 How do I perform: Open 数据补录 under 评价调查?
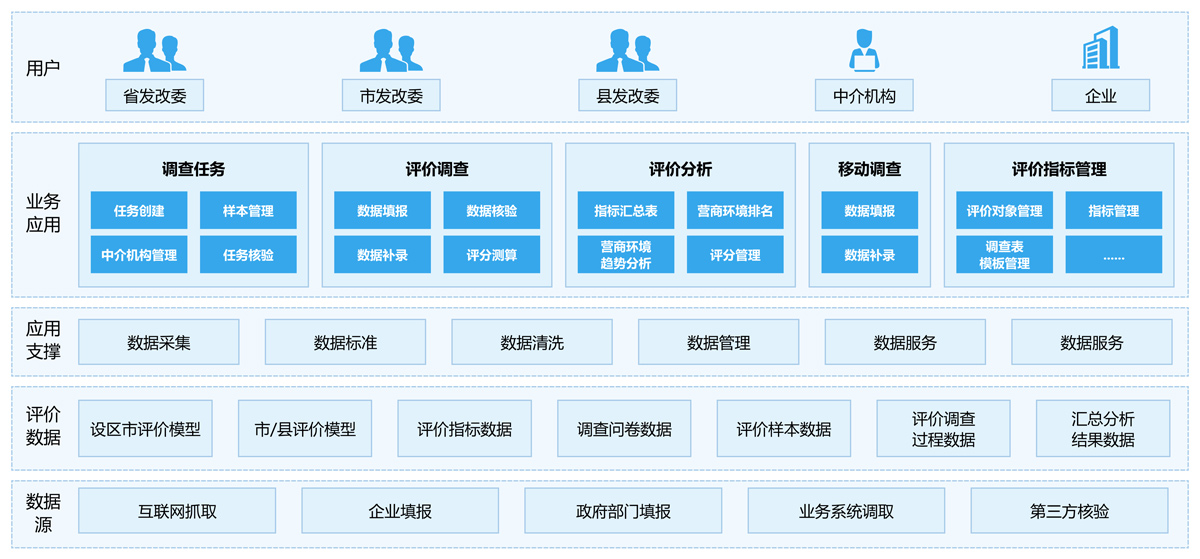pos(382,255)
